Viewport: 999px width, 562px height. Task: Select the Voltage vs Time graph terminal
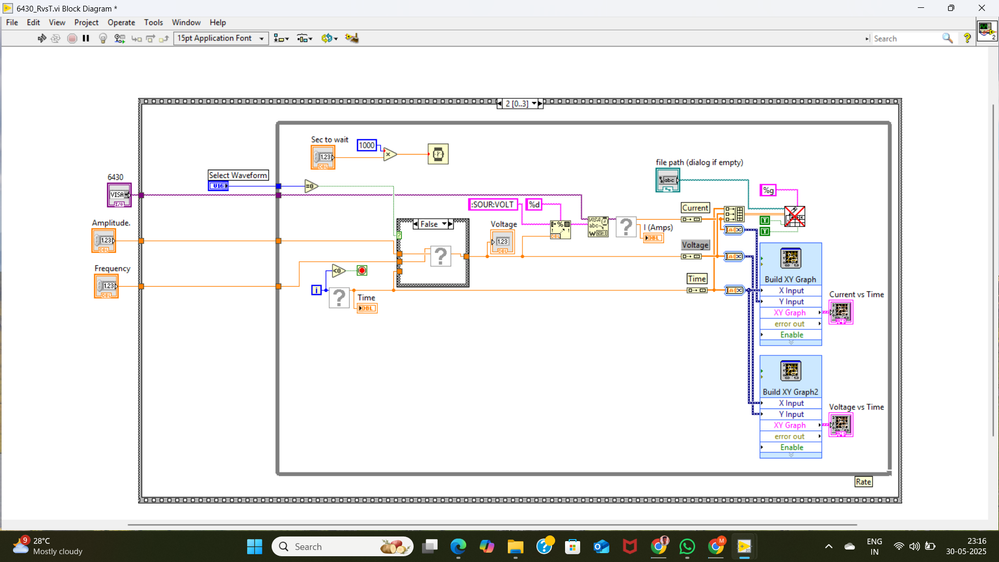tap(840, 425)
